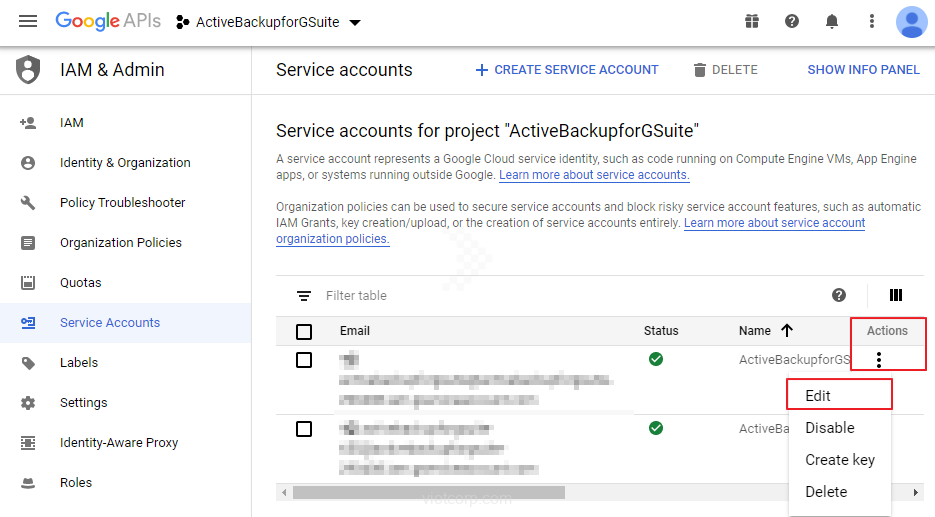Expand the ActiveBackupforGSuite project selector
Screen dimensions: 935x517
click(269, 22)
